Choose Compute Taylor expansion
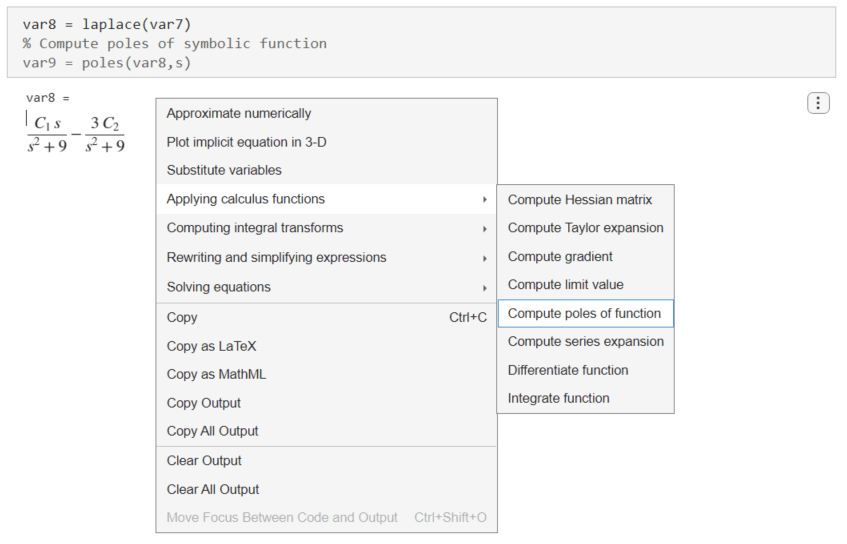 [585, 228]
